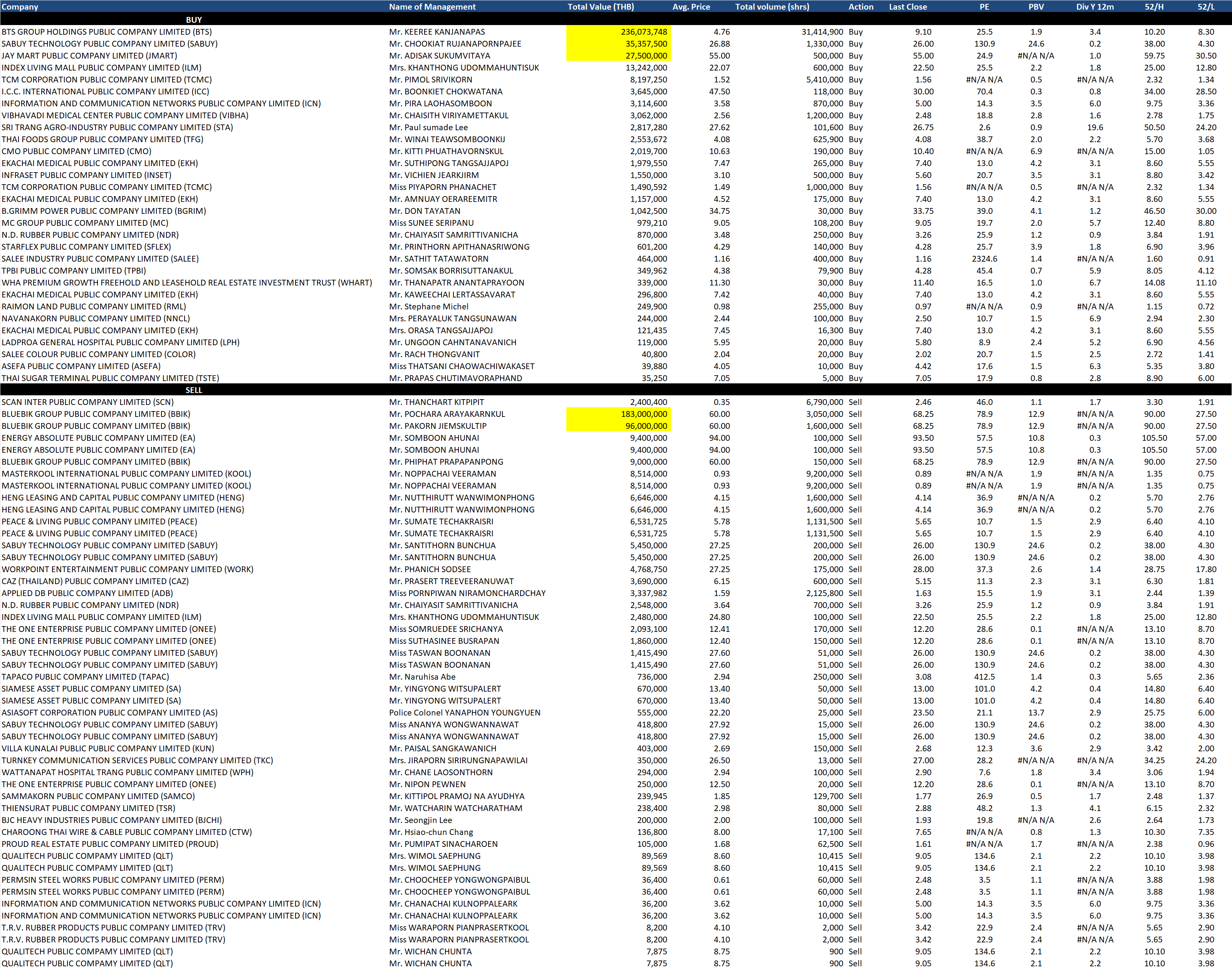Click highlighted total value 35,357,500

pyautogui.click(x=618, y=44)
